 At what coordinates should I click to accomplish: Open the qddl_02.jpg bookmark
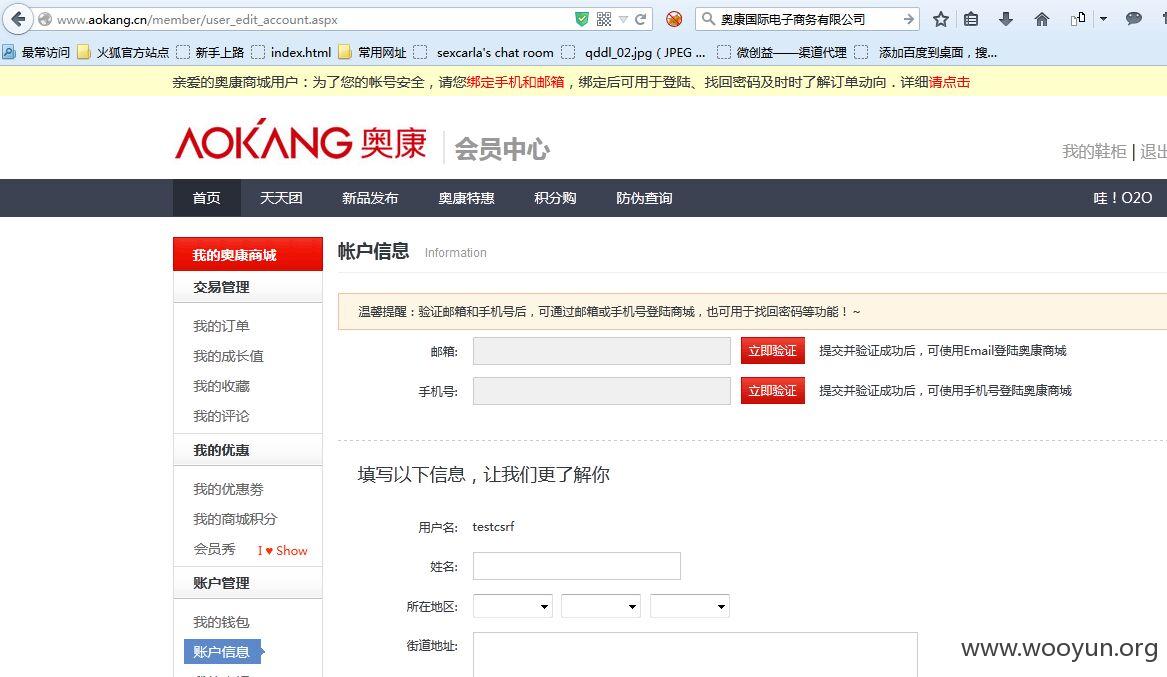(x=633, y=52)
